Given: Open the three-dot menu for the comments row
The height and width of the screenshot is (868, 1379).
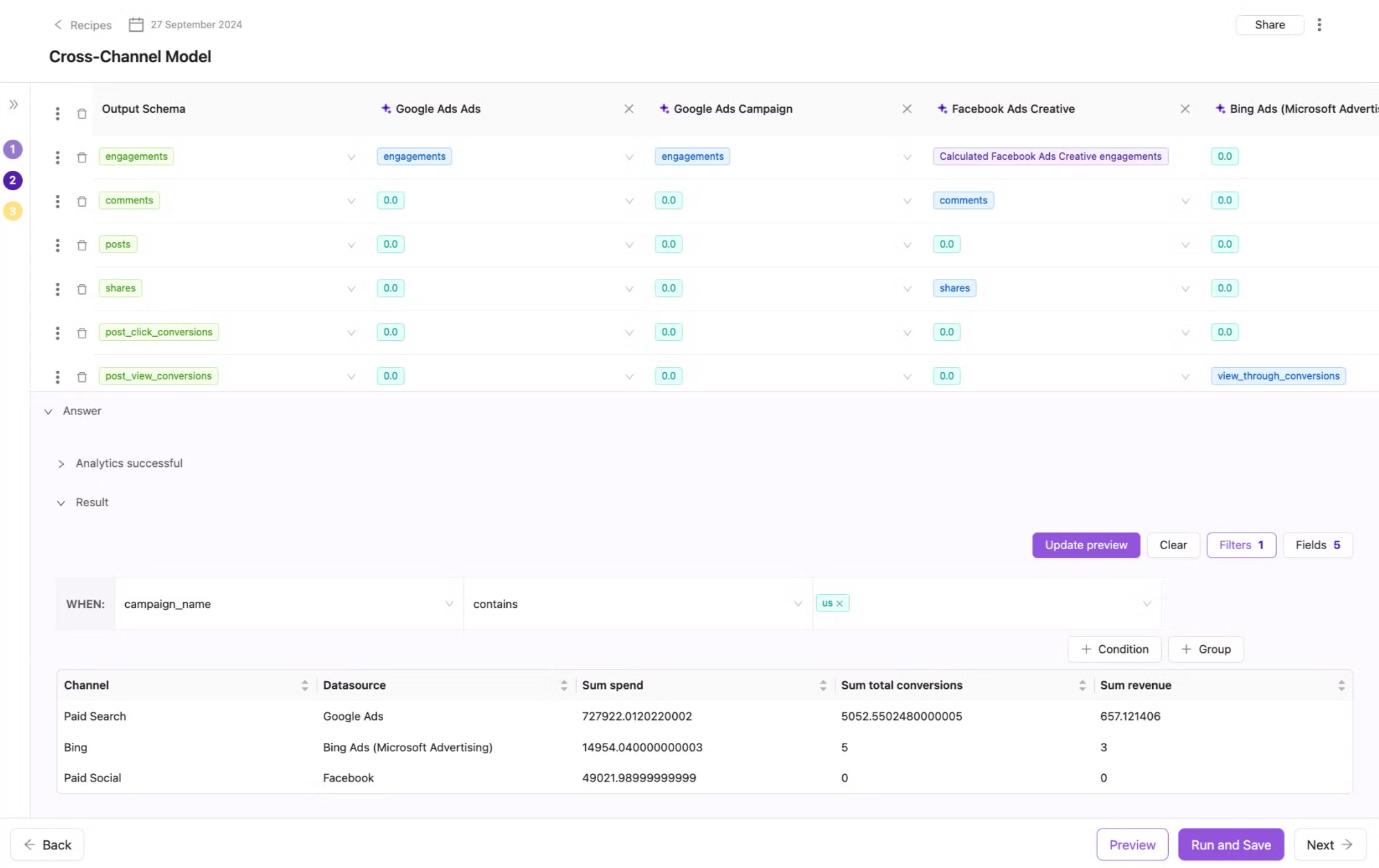Looking at the screenshot, I should pos(57,201).
